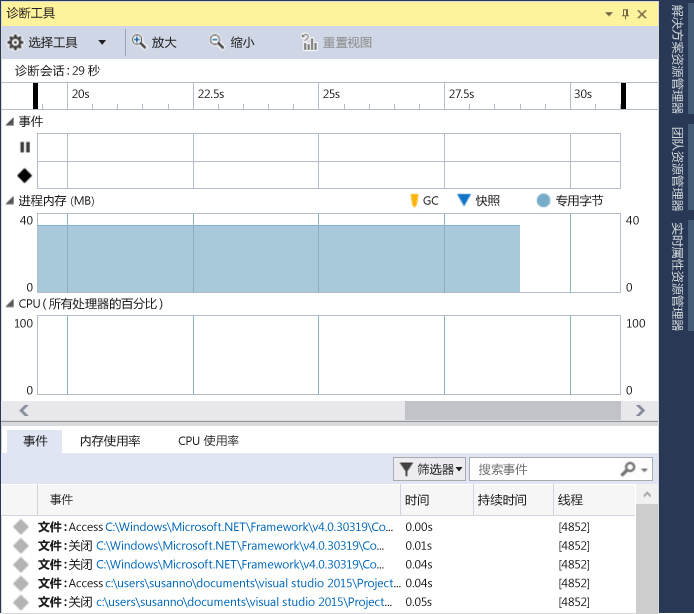Open the 选择工具 gear icon

[x=15, y=42]
